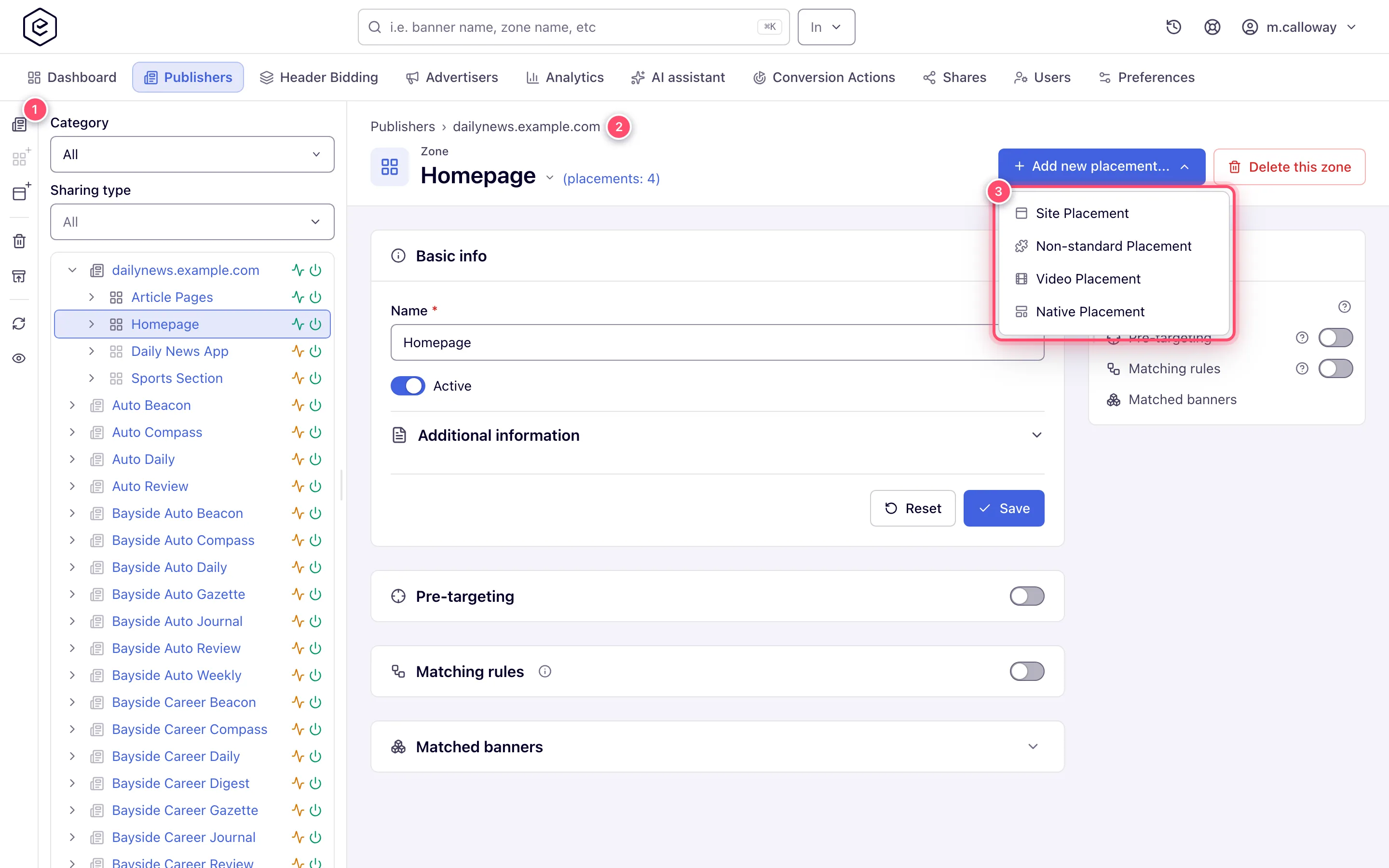Viewport: 1389px width, 868px height.
Task: Click the publishers list icon in sidebar
Action: pos(19,124)
